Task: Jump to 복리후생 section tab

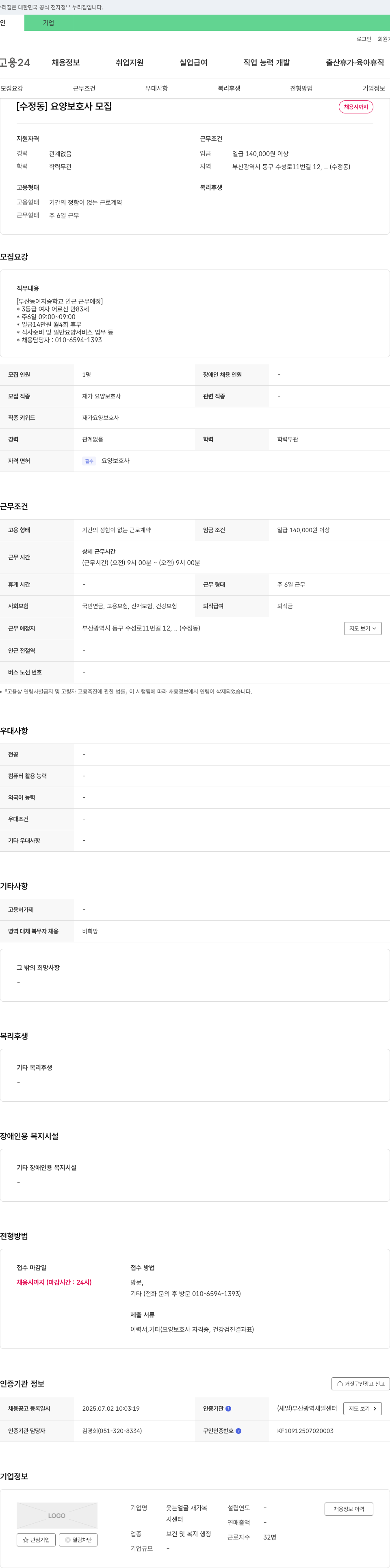Action: [x=229, y=88]
